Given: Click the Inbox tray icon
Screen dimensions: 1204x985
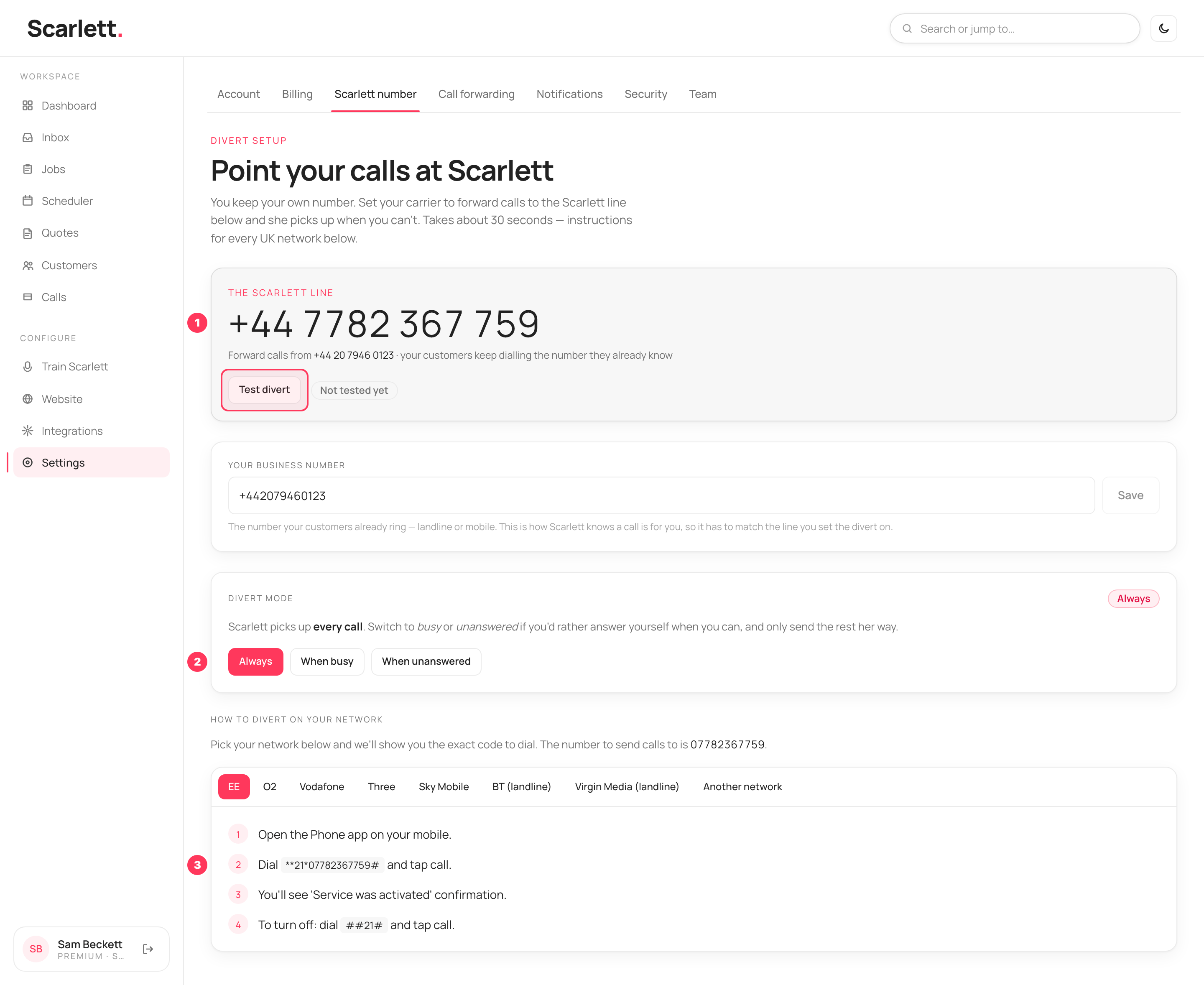Looking at the screenshot, I should pyautogui.click(x=27, y=137).
